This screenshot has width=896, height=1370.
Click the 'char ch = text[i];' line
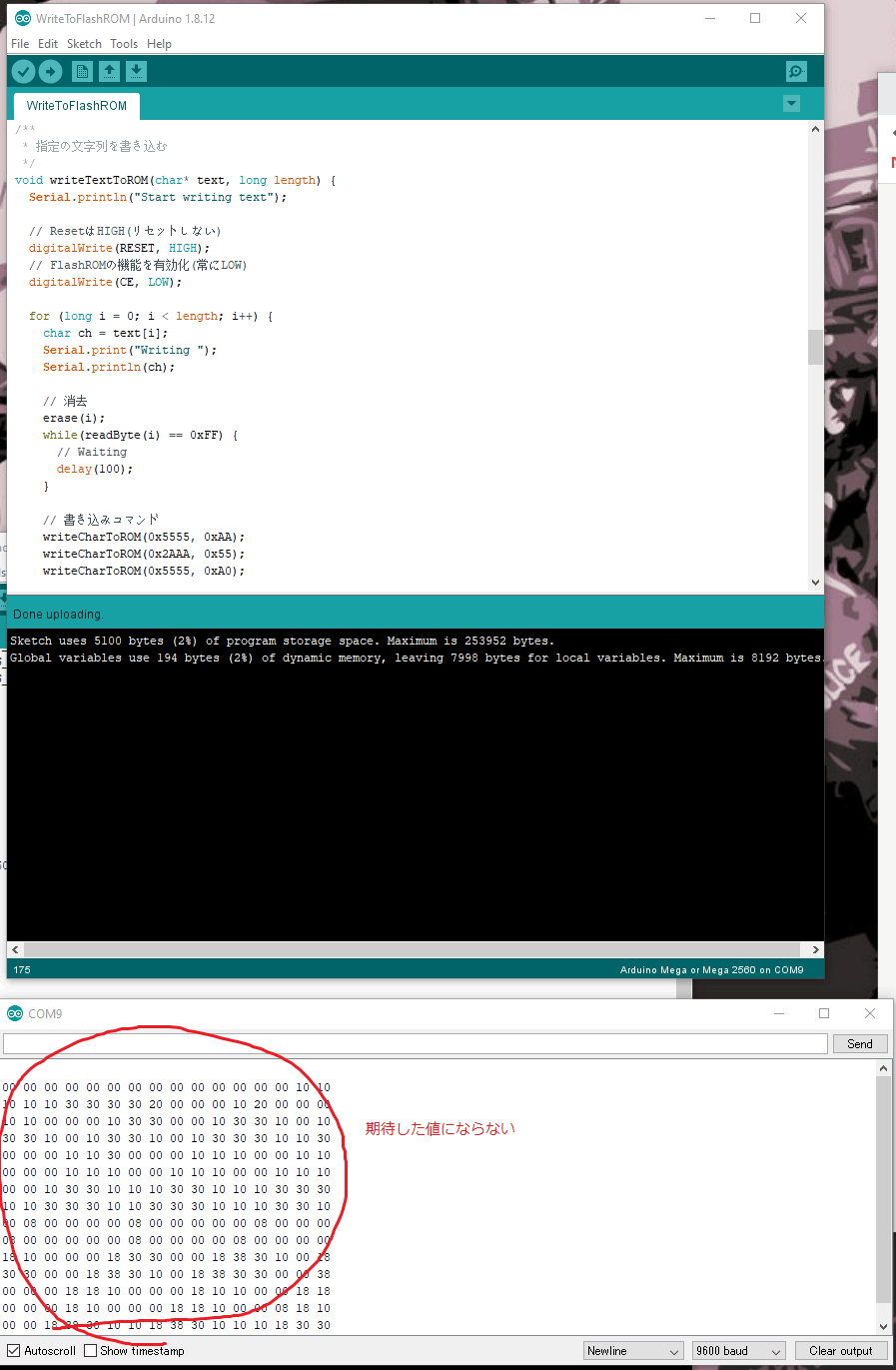[105, 334]
